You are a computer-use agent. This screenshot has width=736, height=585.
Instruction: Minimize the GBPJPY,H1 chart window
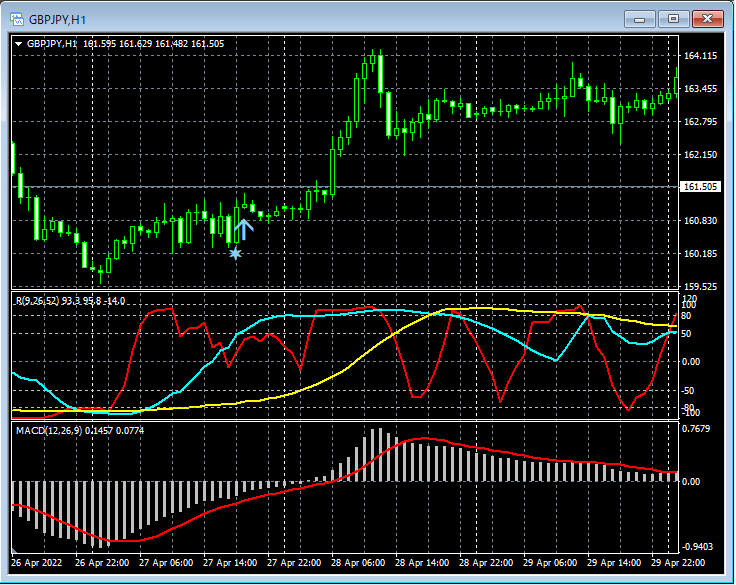coord(640,18)
